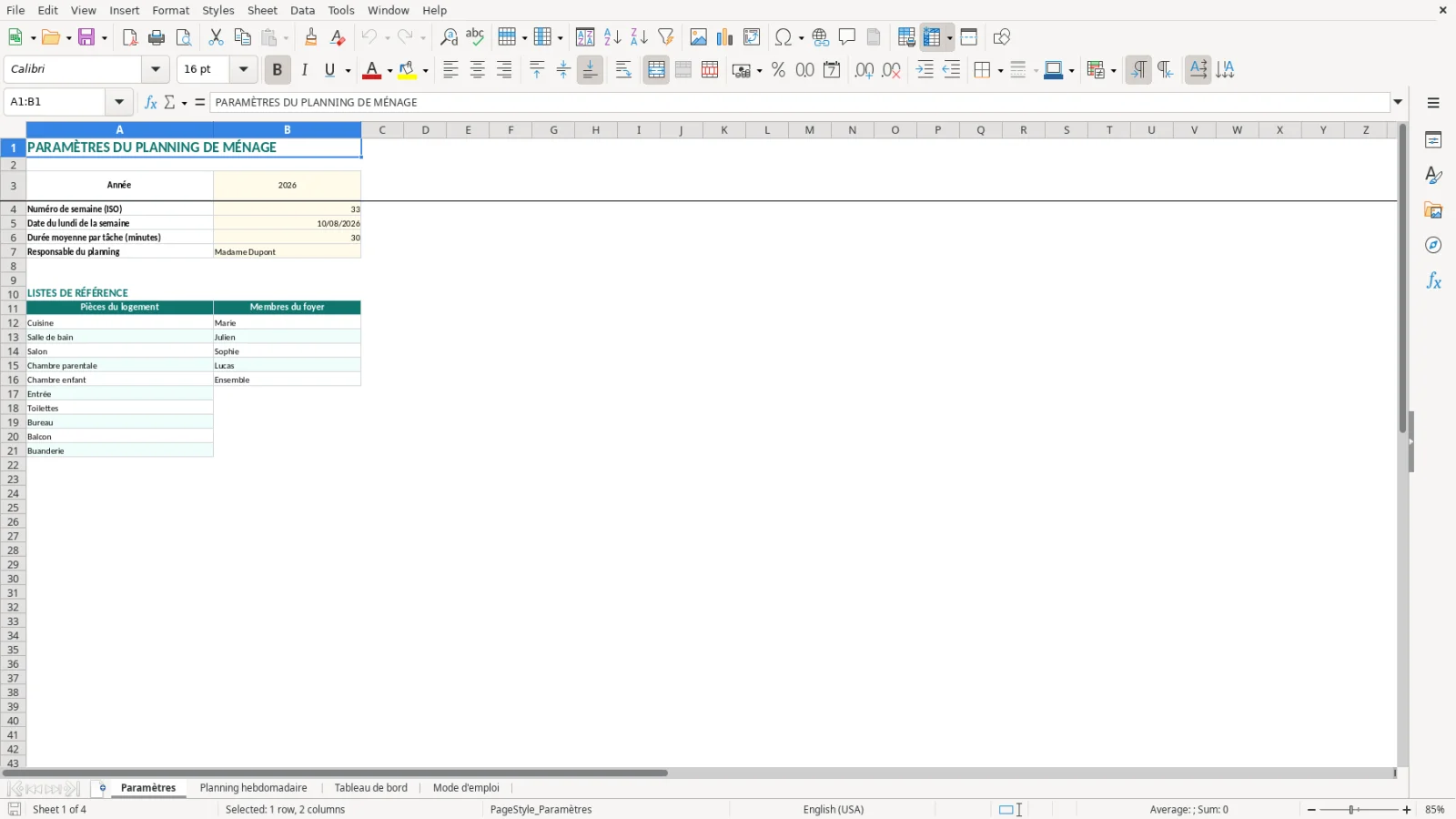Image resolution: width=1456 pixels, height=819 pixels.
Task: Open the sidebar Styles panel
Action: (1433, 175)
